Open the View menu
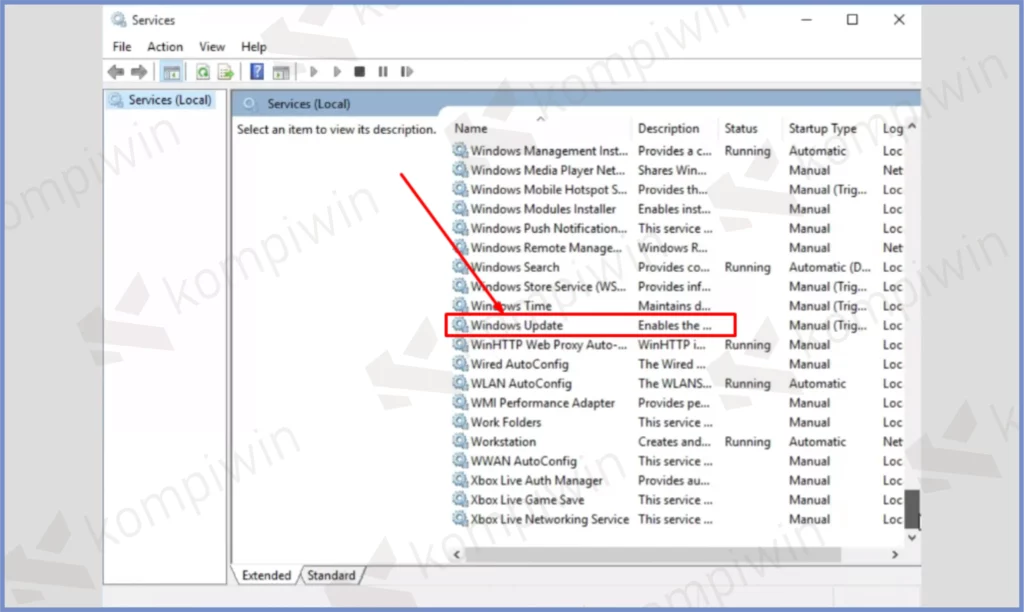1024x612 pixels. click(212, 47)
